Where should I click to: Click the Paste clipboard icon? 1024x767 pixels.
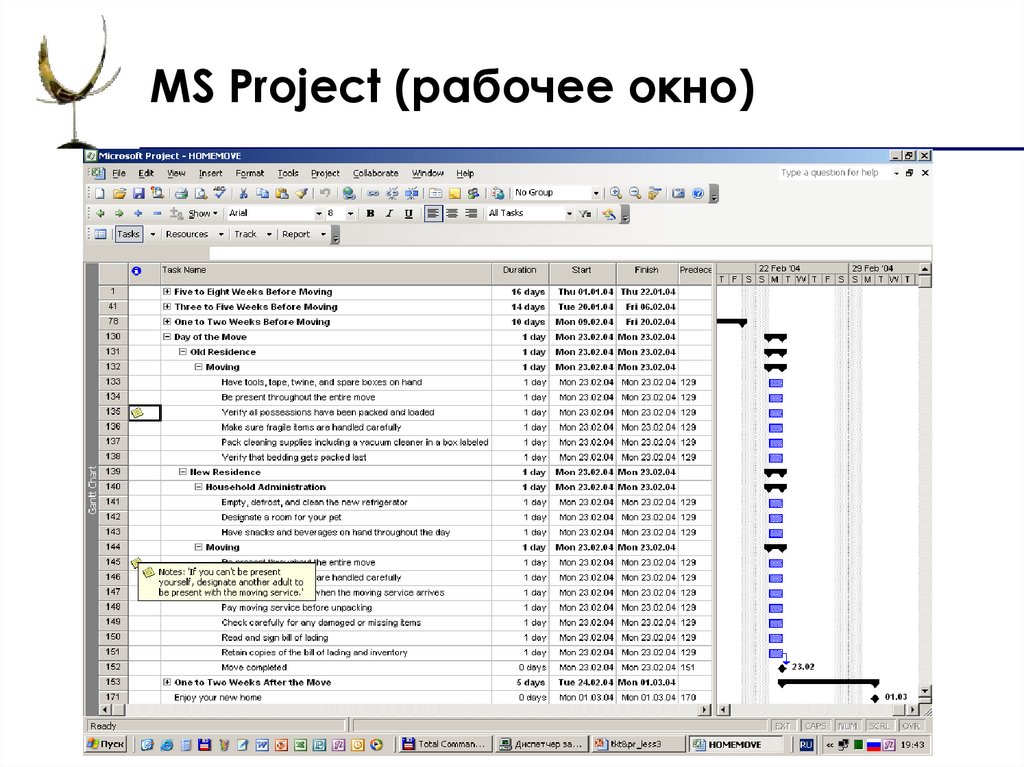tap(282, 193)
